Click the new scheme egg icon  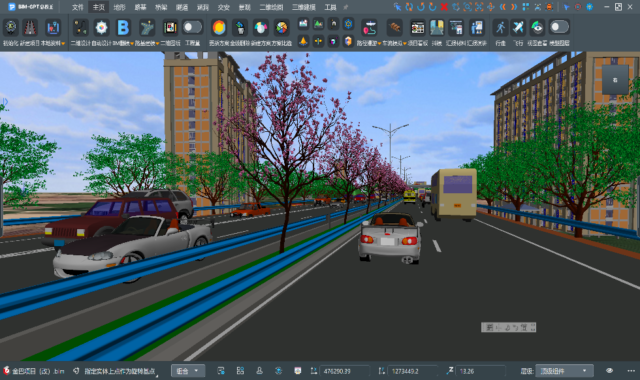point(260,27)
